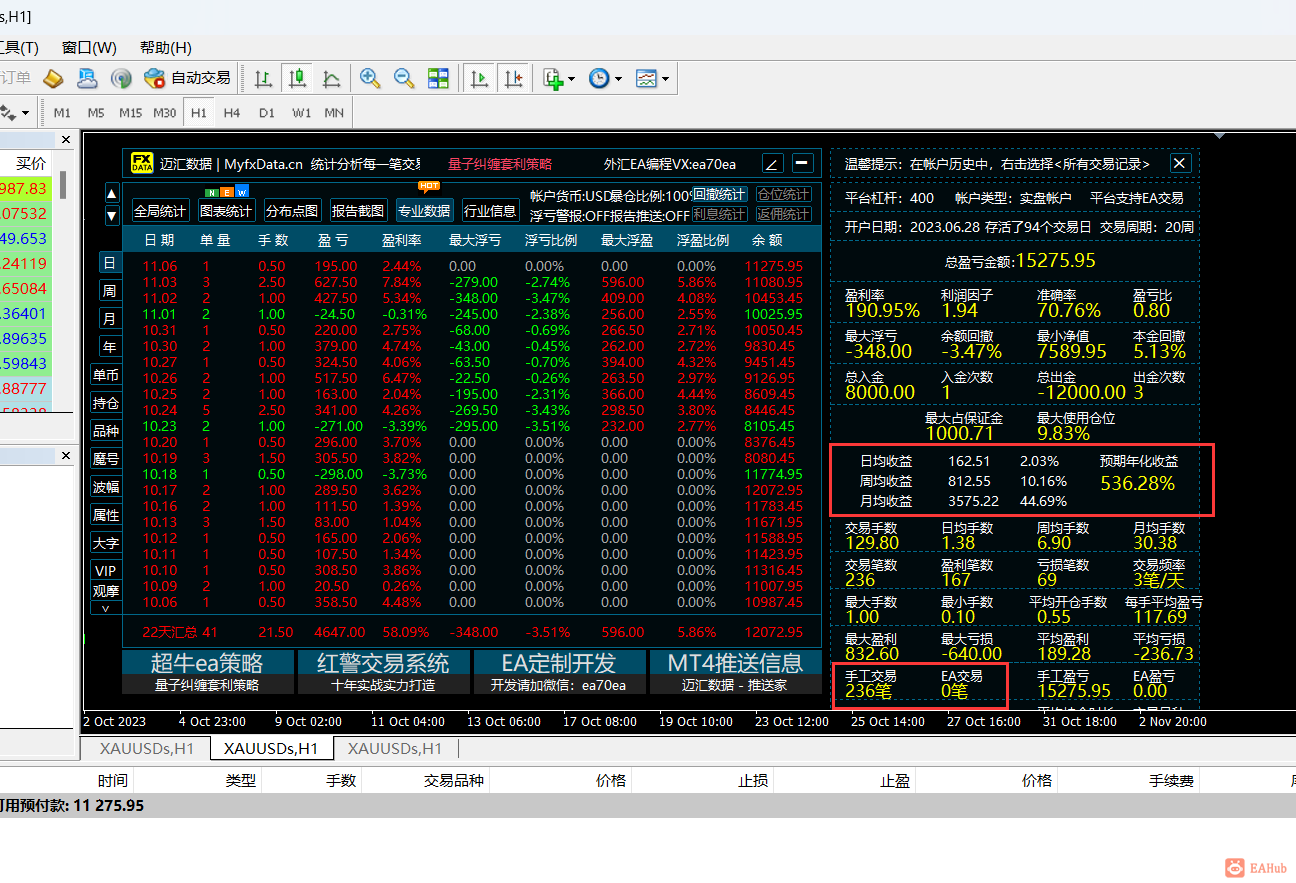Toggle the 大字 large font option

click(106, 543)
